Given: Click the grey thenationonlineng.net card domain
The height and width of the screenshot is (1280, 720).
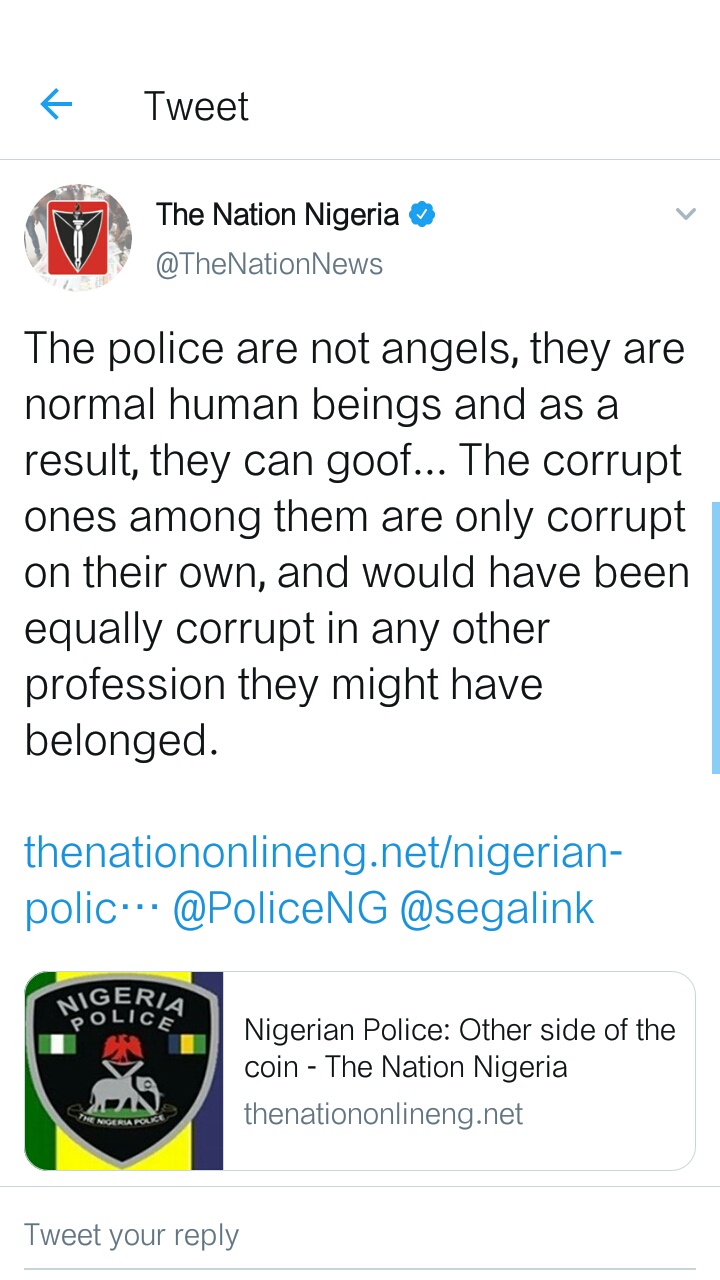Looking at the screenshot, I should click(x=383, y=1114).
